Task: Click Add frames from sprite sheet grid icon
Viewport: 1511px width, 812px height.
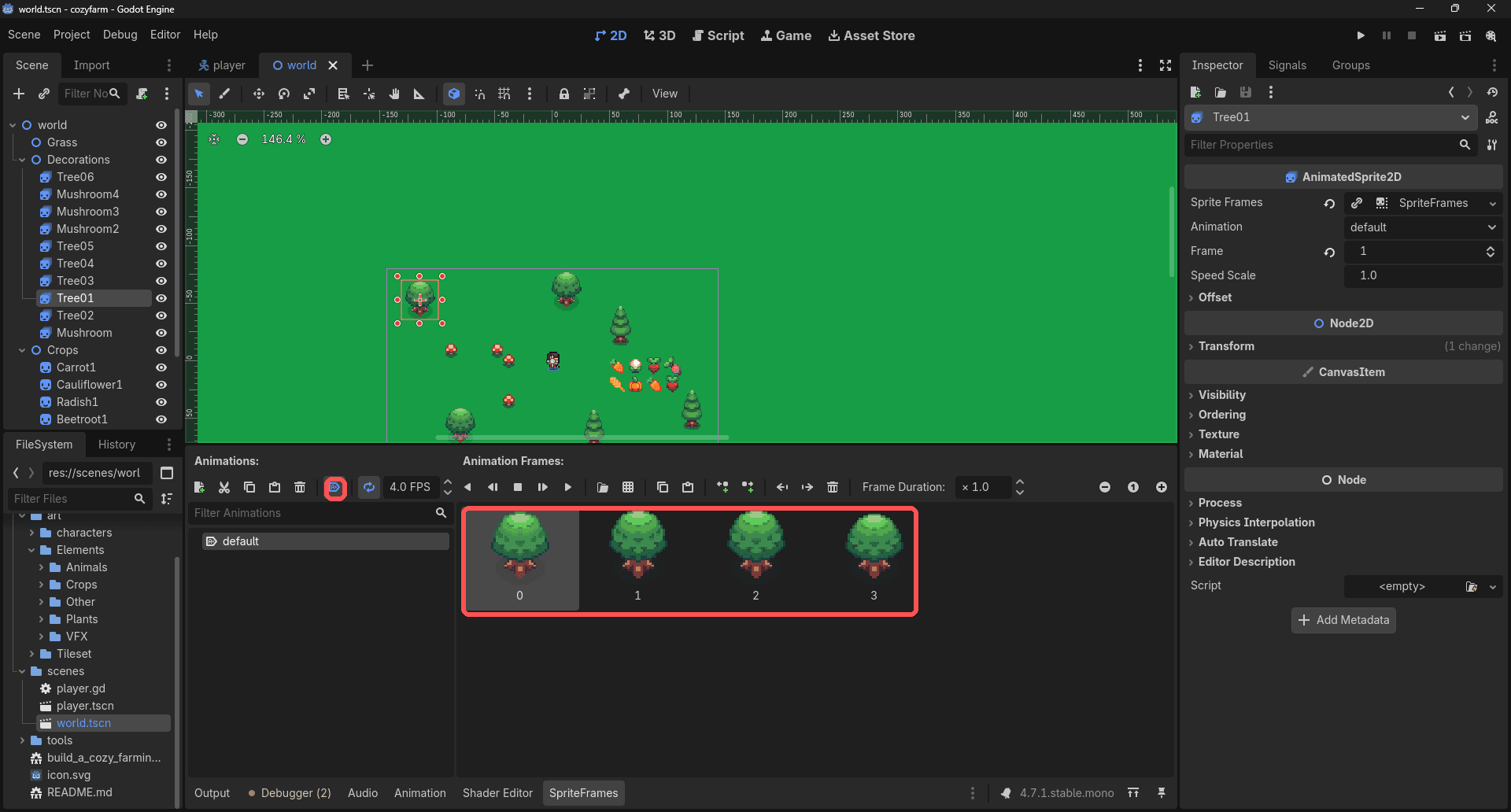Action: point(628,487)
